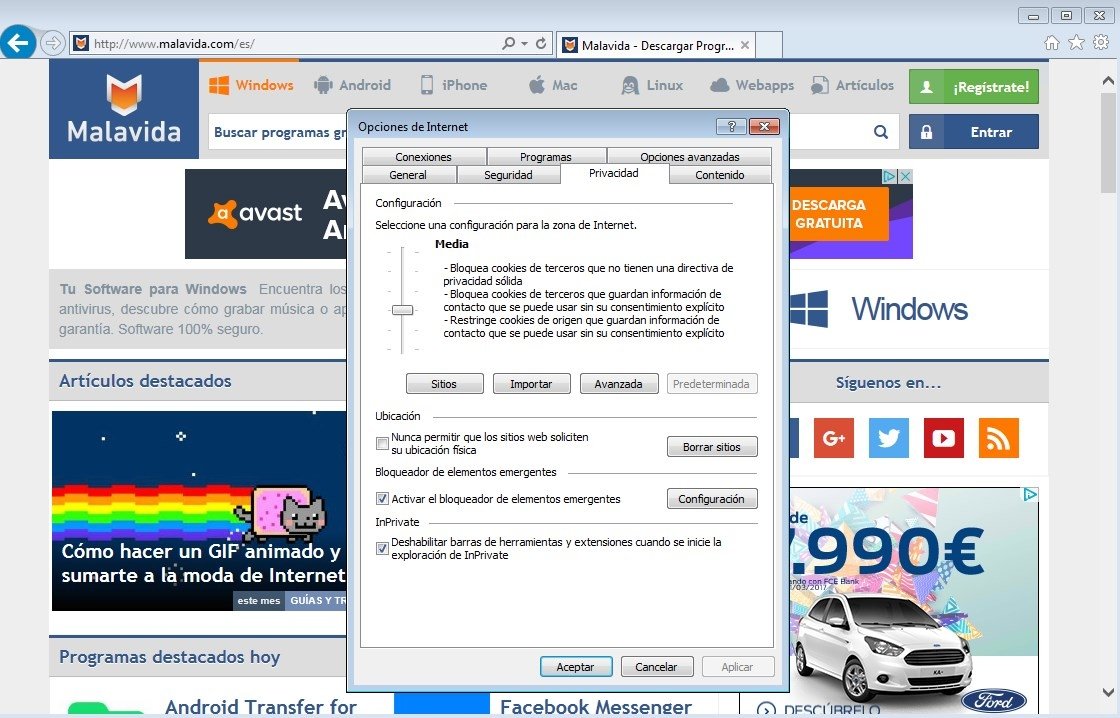Click the Help question mark in Opciones de Internet

[731, 126]
